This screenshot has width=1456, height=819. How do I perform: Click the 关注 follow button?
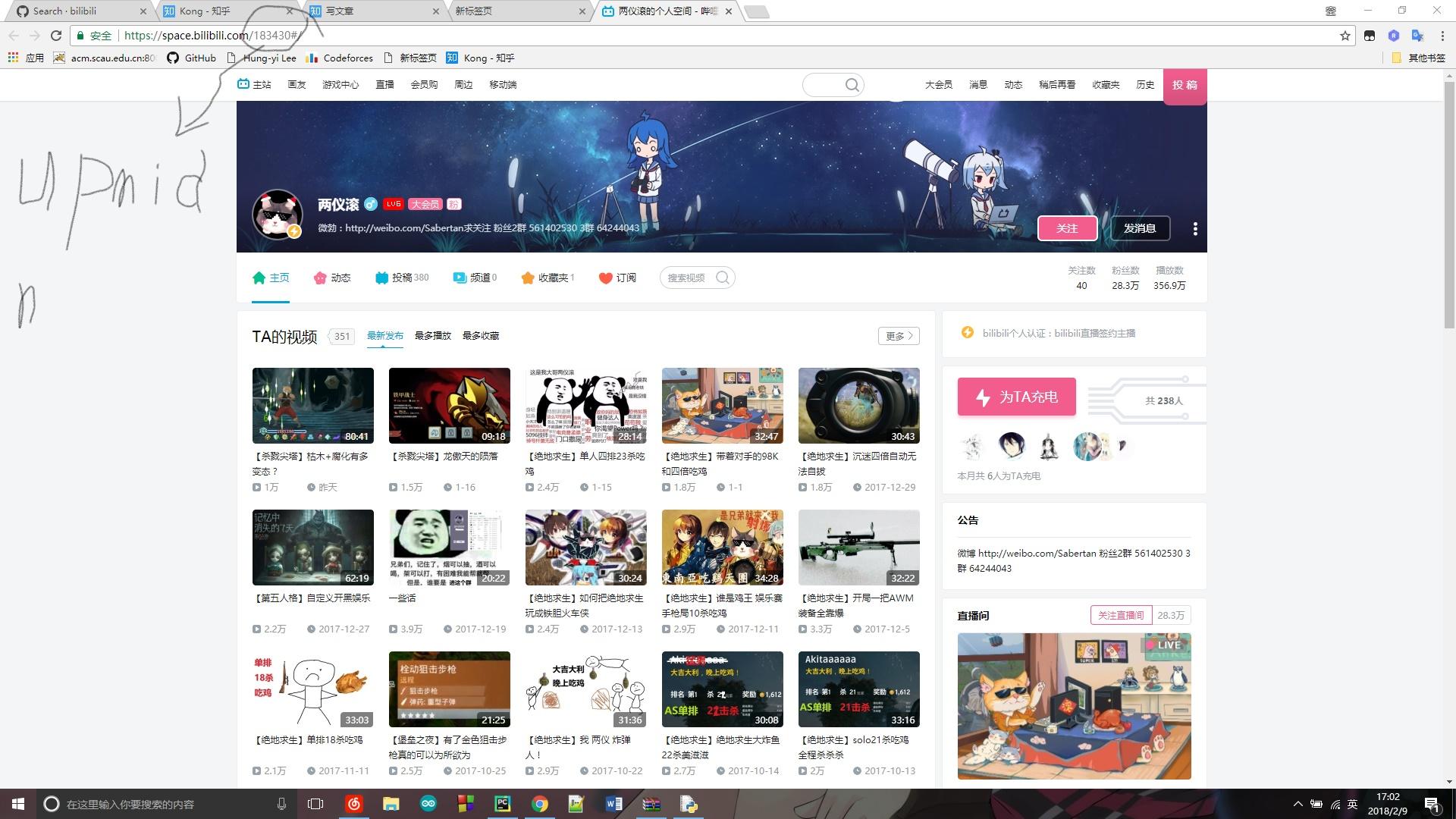click(x=1067, y=228)
